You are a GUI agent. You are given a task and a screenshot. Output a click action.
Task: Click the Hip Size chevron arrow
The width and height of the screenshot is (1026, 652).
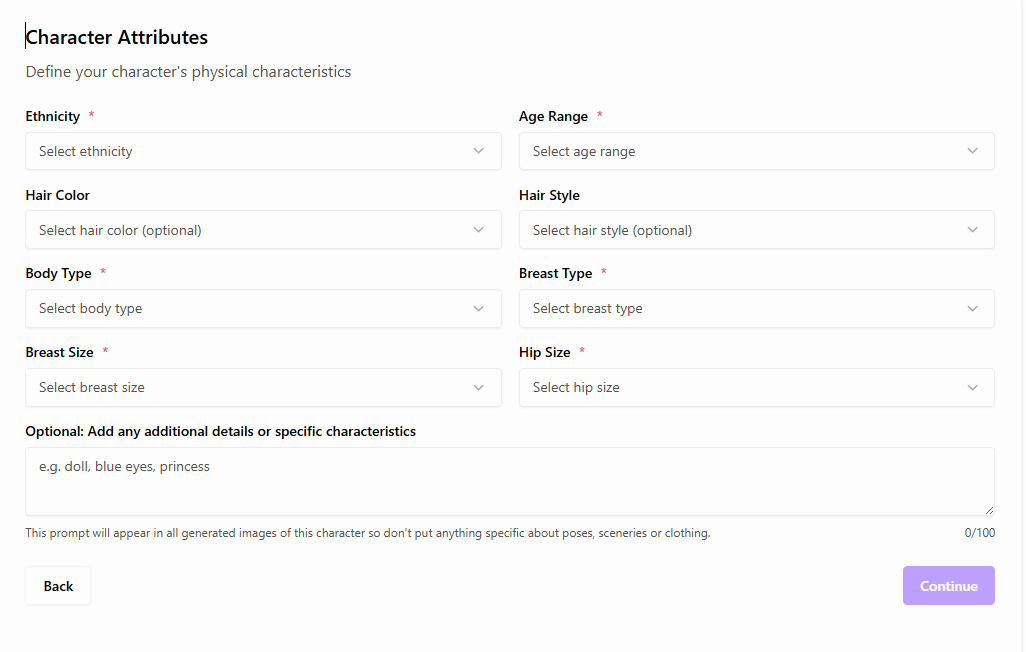click(x=973, y=388)
